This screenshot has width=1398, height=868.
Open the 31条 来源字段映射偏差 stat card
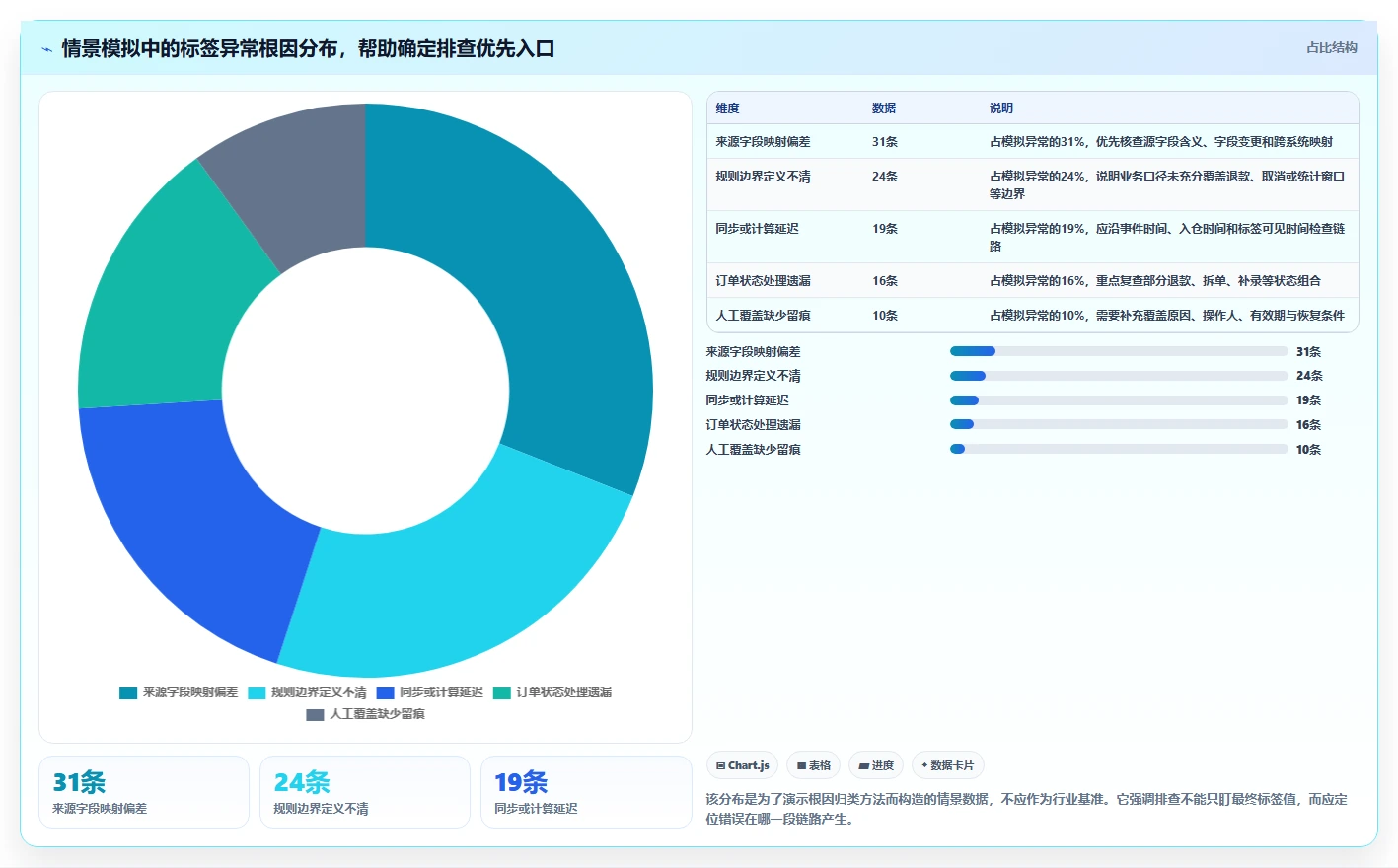tap(144, 792)
